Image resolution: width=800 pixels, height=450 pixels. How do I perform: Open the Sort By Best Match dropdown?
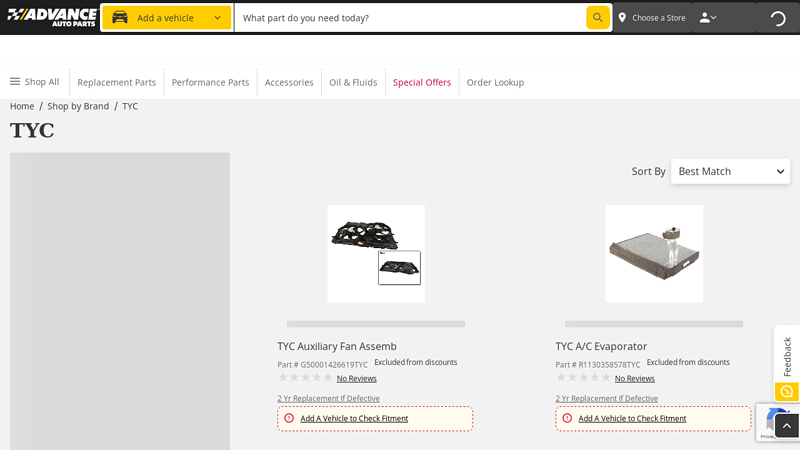[730, 171]
